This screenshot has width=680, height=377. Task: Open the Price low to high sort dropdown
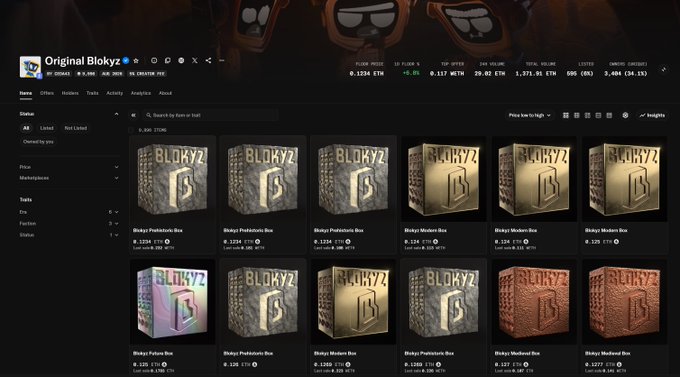530,115
